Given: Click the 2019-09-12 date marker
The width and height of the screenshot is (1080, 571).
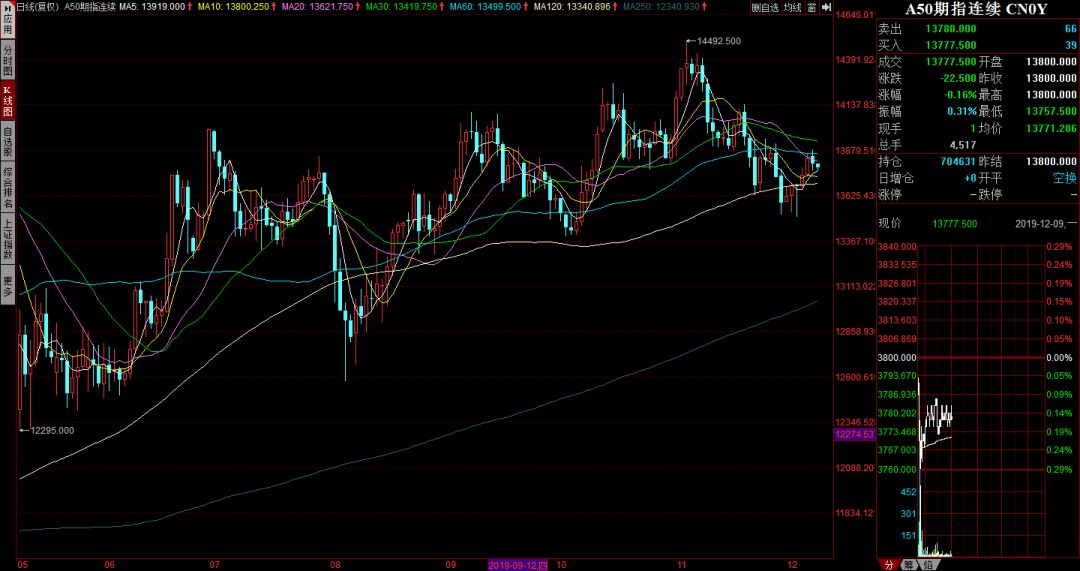Looking at the screenshot, I should click(x=519, y=565).
